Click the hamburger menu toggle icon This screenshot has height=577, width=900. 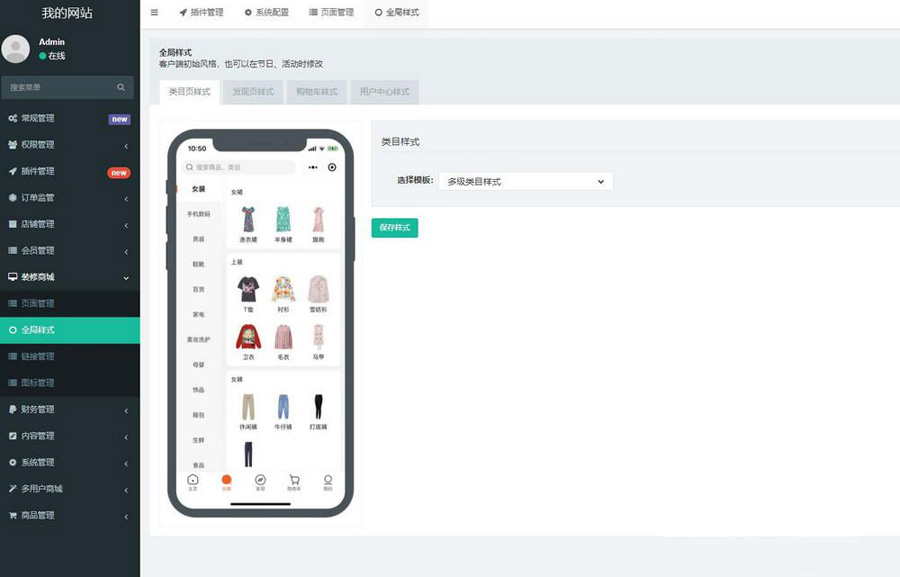point(154,13)
